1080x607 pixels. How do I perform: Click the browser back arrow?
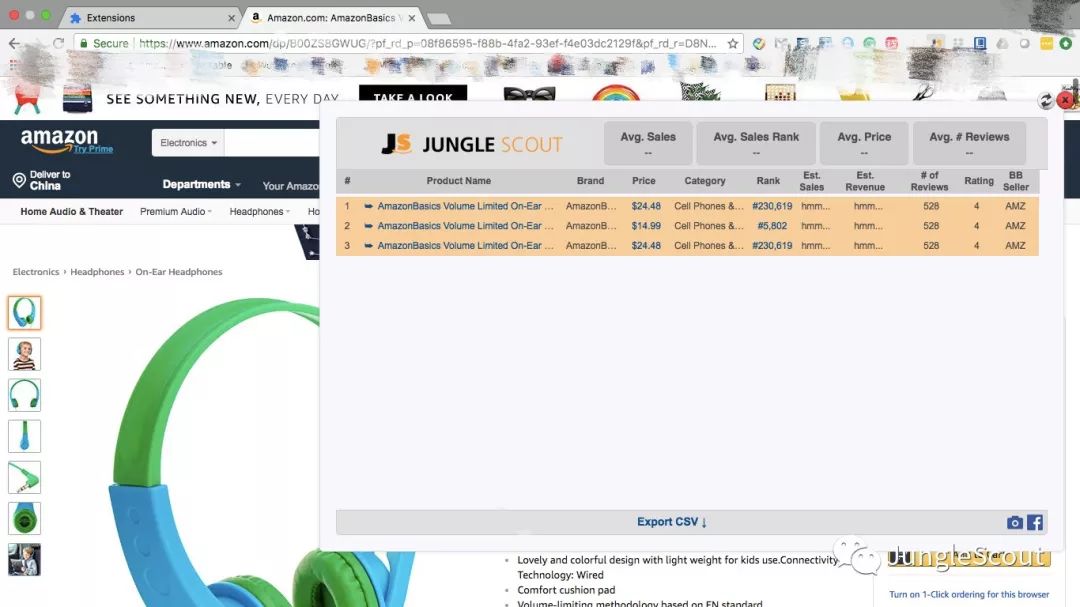click(x=14, y=43)
